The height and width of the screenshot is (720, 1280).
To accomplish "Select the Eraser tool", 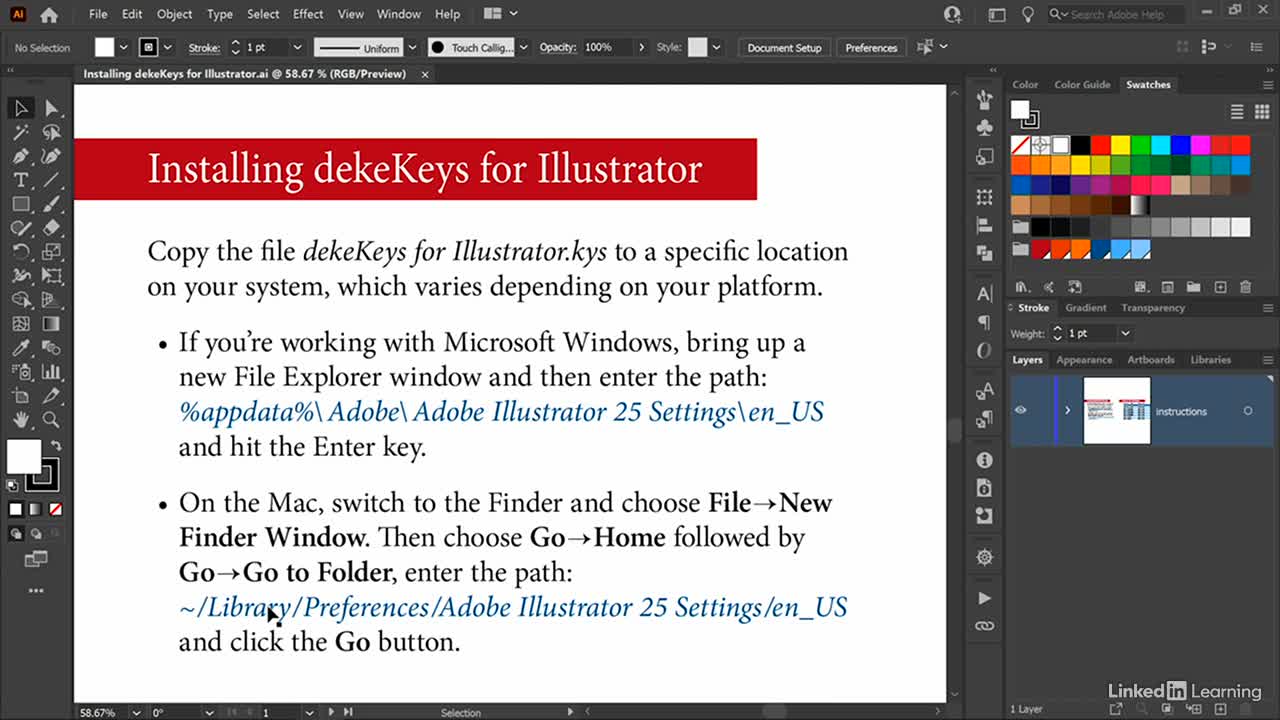I will [51, 228].
